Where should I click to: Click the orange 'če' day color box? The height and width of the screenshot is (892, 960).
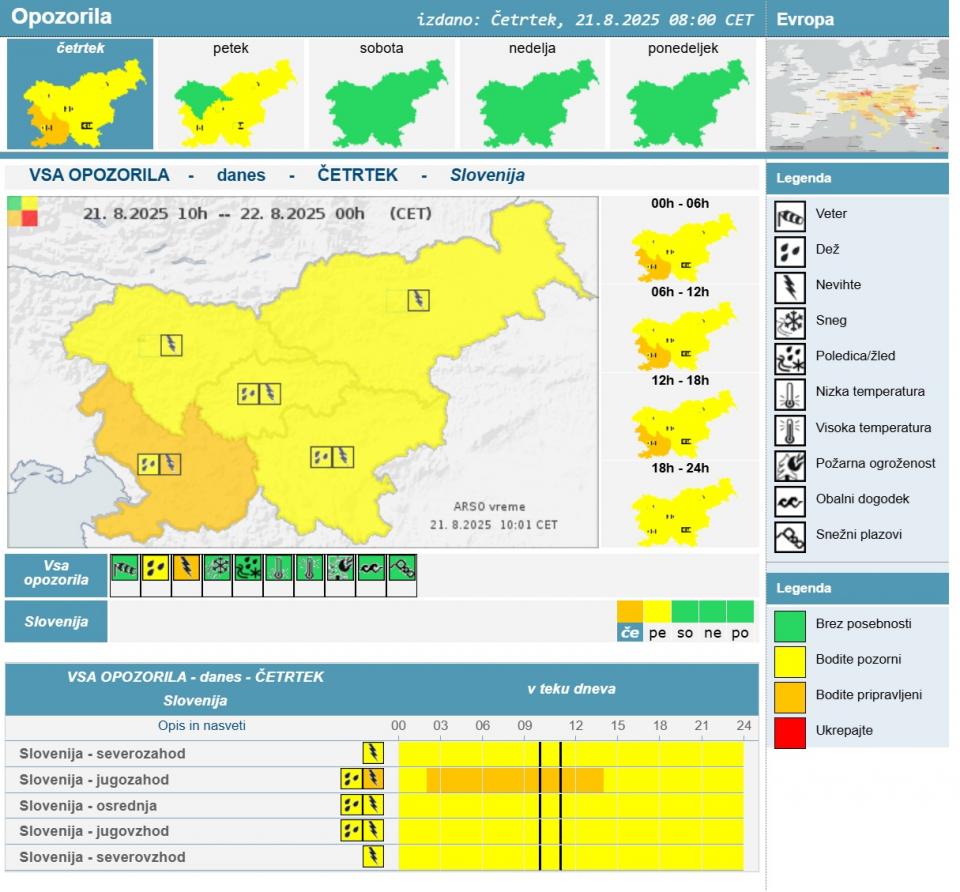click(x=629, y=612)
